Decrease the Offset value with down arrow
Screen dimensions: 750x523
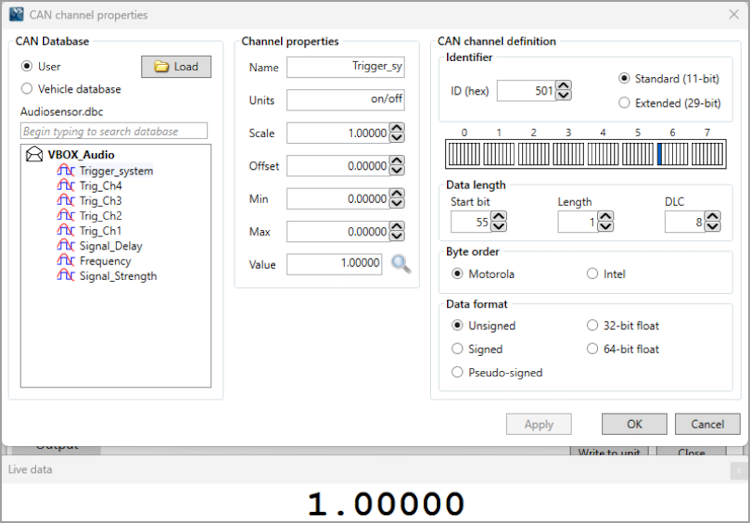click(x=397, y=171)
